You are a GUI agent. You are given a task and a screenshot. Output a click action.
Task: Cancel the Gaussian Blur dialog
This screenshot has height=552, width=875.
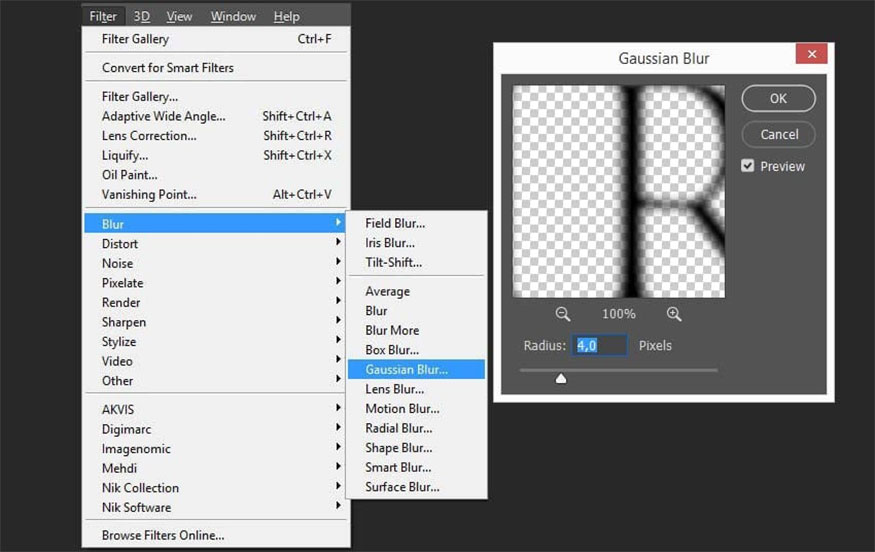(x=778, y=134)
